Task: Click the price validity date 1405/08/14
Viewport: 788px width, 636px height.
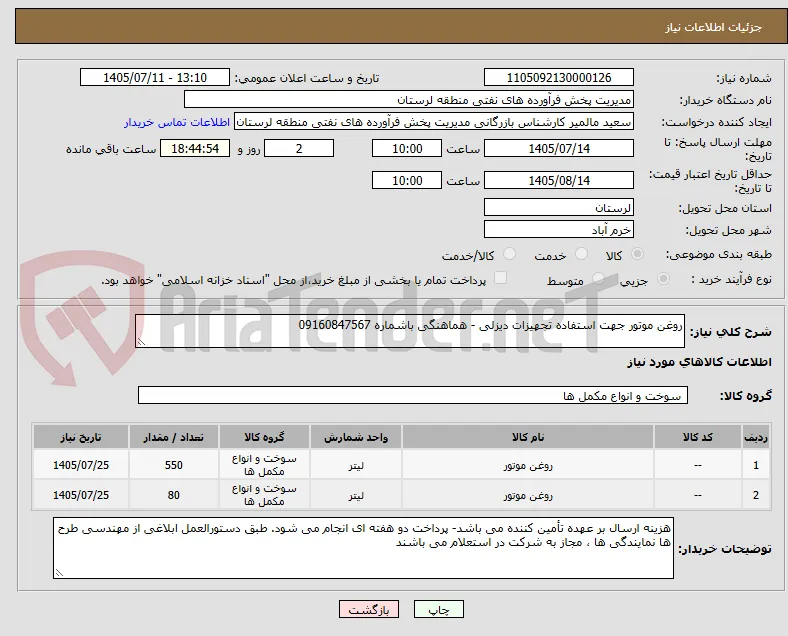Action: (559, 180)
